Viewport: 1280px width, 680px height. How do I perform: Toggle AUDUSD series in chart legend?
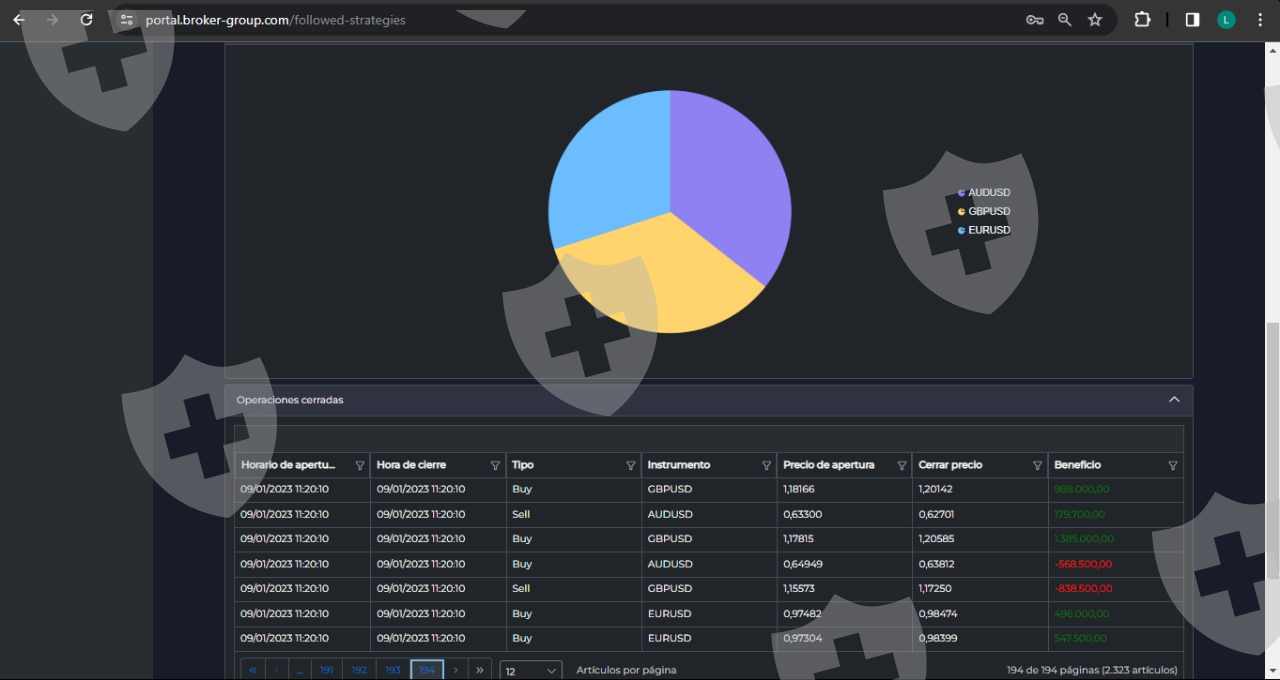point(984,193)
